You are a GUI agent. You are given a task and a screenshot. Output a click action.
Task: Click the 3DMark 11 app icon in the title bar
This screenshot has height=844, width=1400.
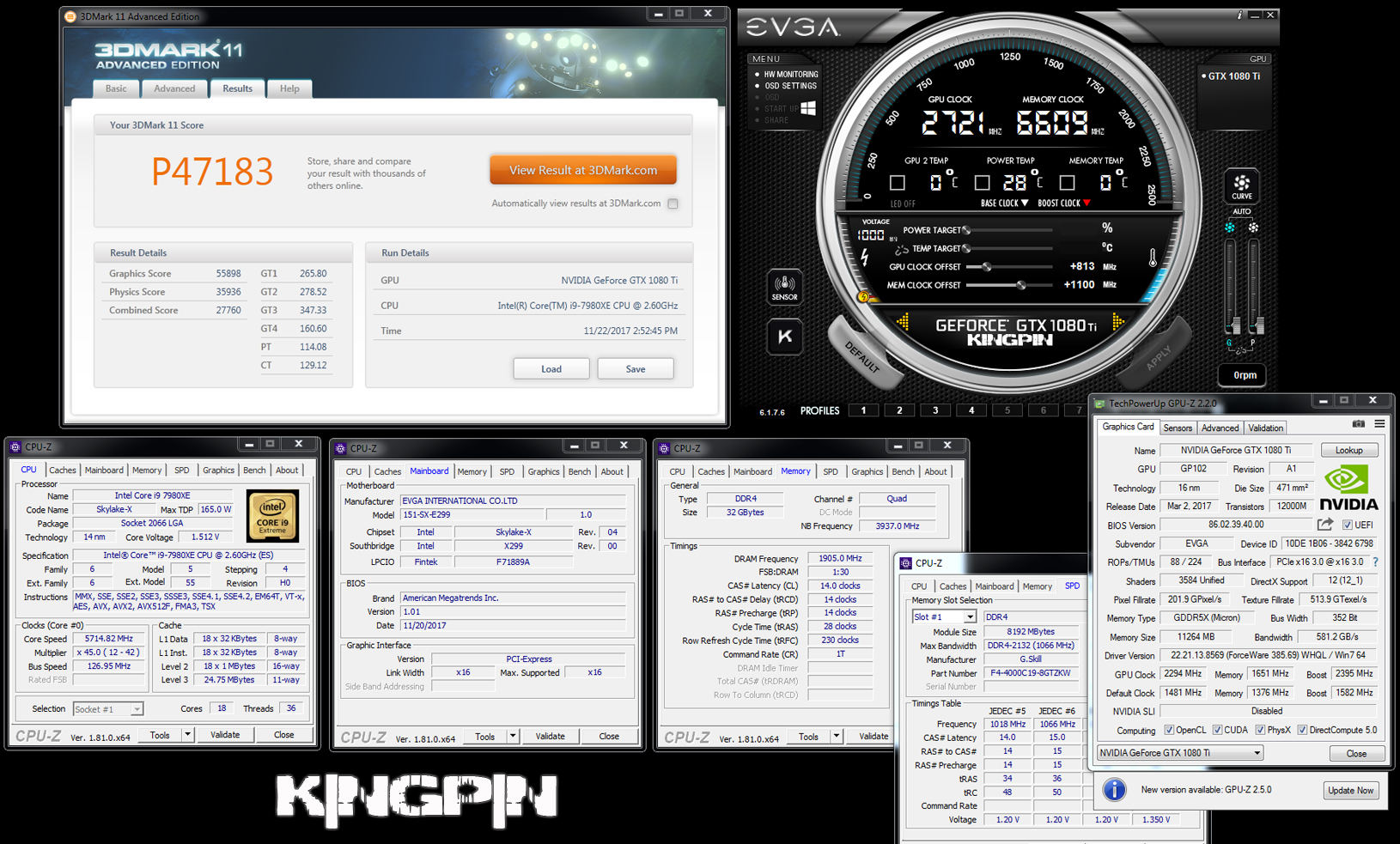coord(70,16)
